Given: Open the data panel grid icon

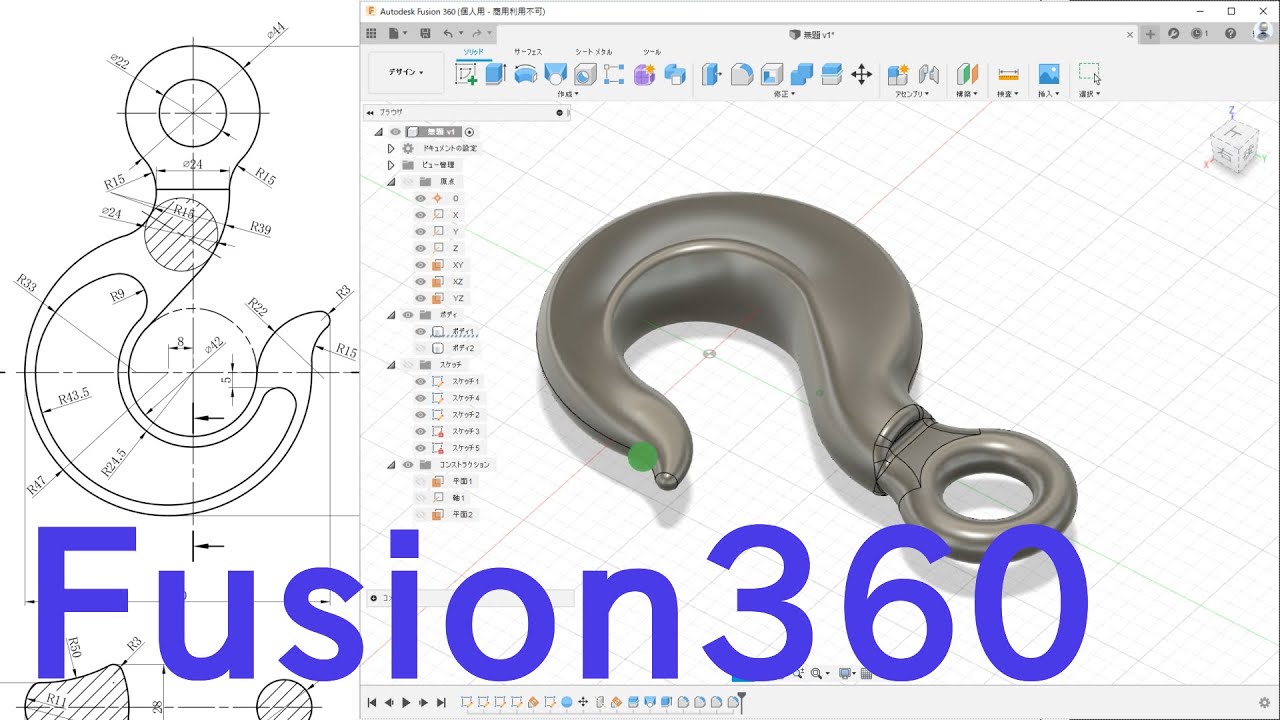Looking at the screenshot, I should 372,33.
